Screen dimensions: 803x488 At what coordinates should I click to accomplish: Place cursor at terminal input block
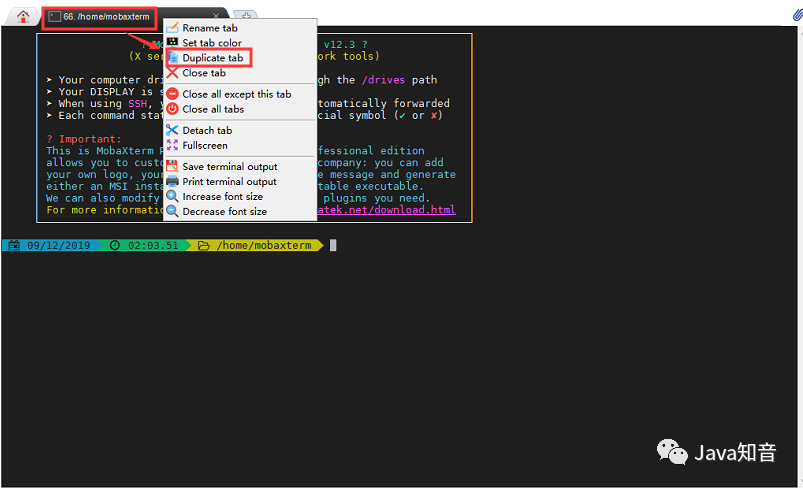[x=333, y=245]
